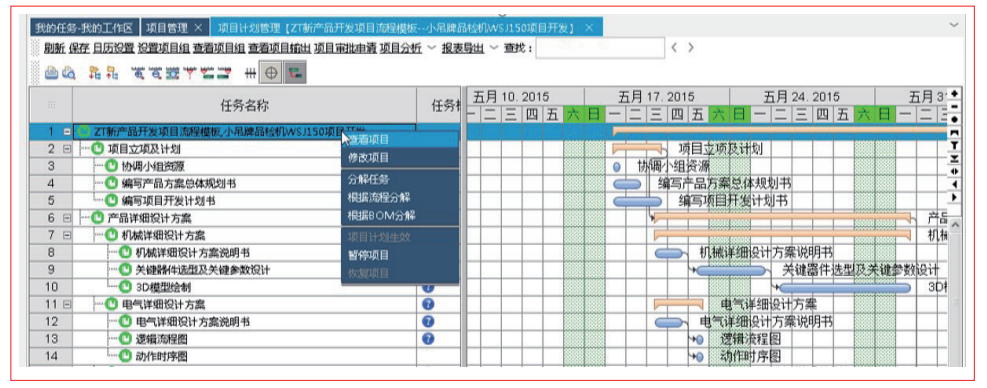
Task: Collapse row 2 项目立项及计划 tree node
Action: 67,149
